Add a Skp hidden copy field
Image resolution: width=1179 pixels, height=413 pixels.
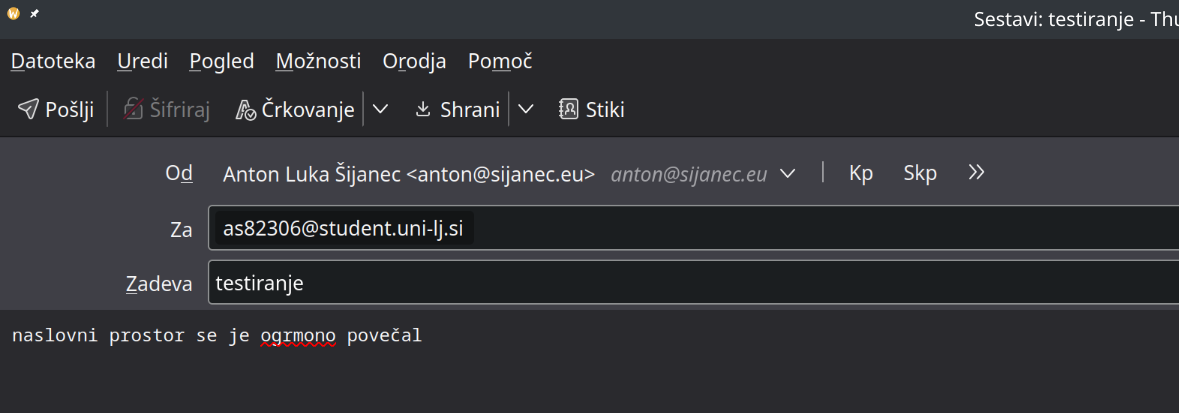[920, 173]
